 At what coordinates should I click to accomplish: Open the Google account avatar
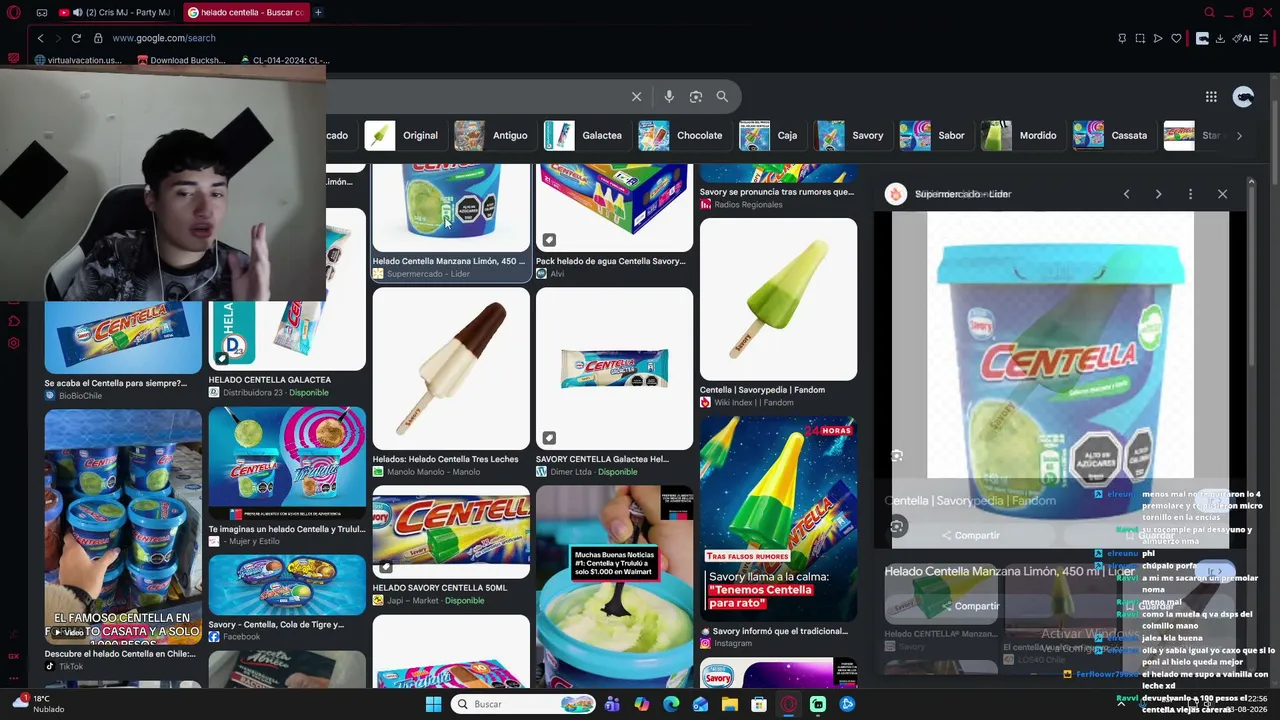click(x=1243, y=96)
